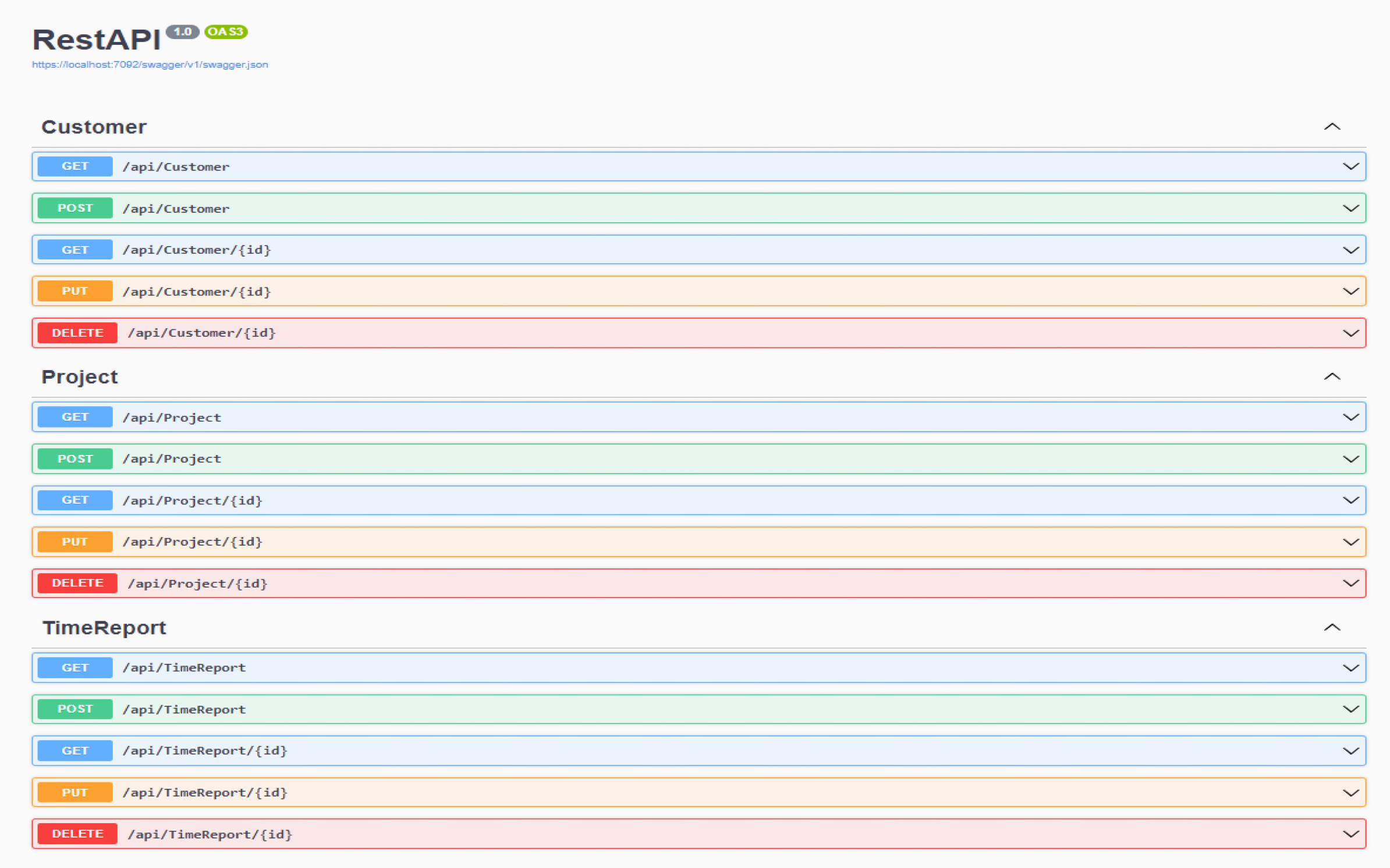Click the GET method badge for /api/Customer/{id}

(x=75, y=250)
